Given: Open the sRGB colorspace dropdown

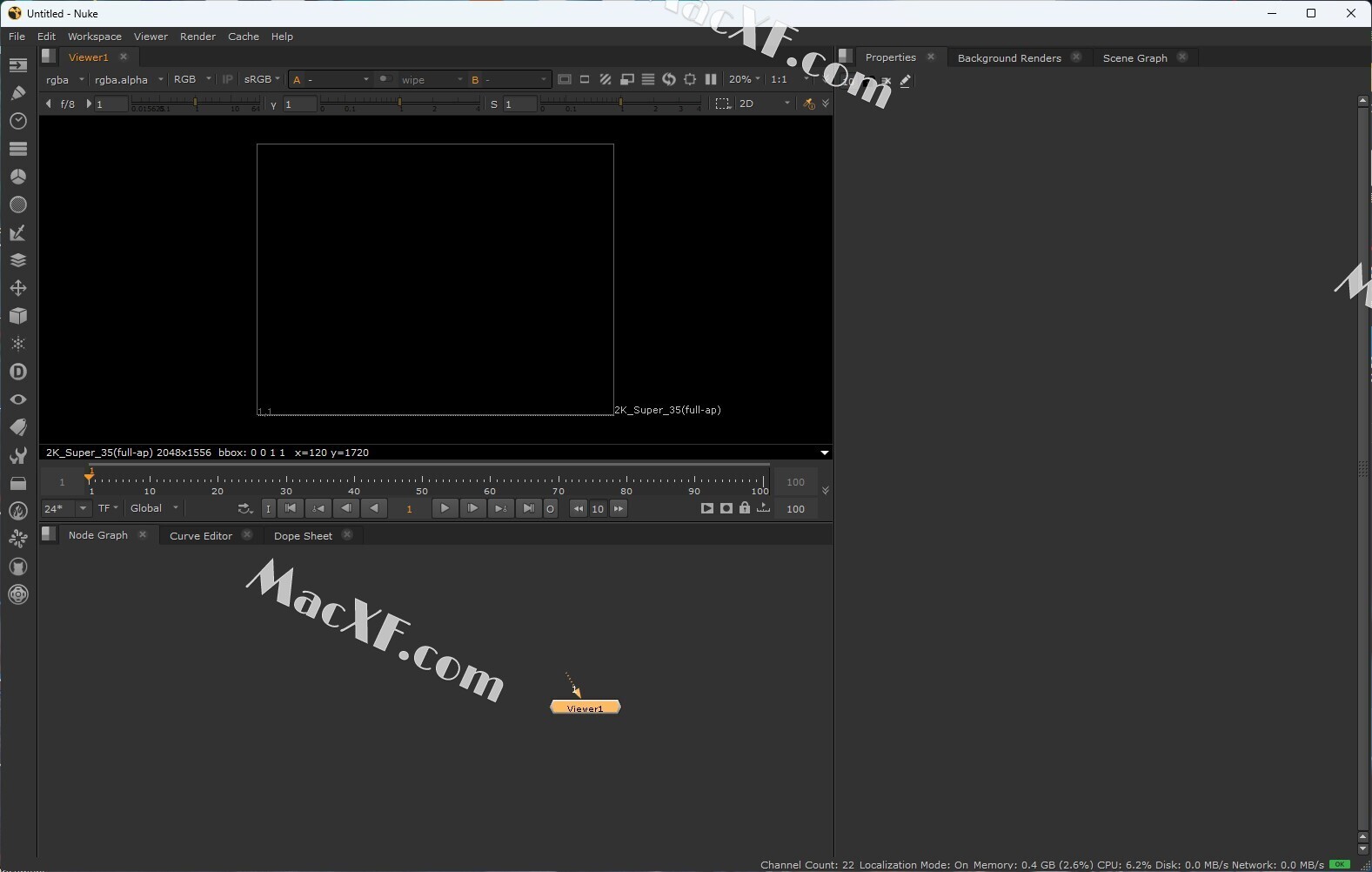Looking at the screenshot, I should [262, 79].
